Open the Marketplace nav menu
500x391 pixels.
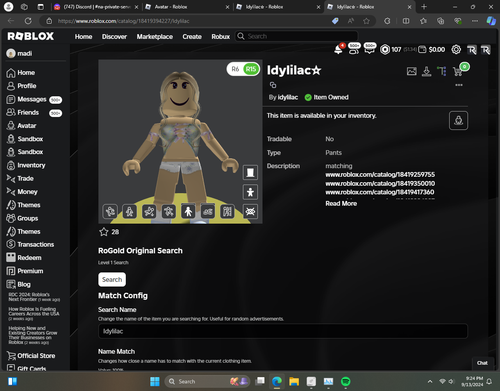155,37
